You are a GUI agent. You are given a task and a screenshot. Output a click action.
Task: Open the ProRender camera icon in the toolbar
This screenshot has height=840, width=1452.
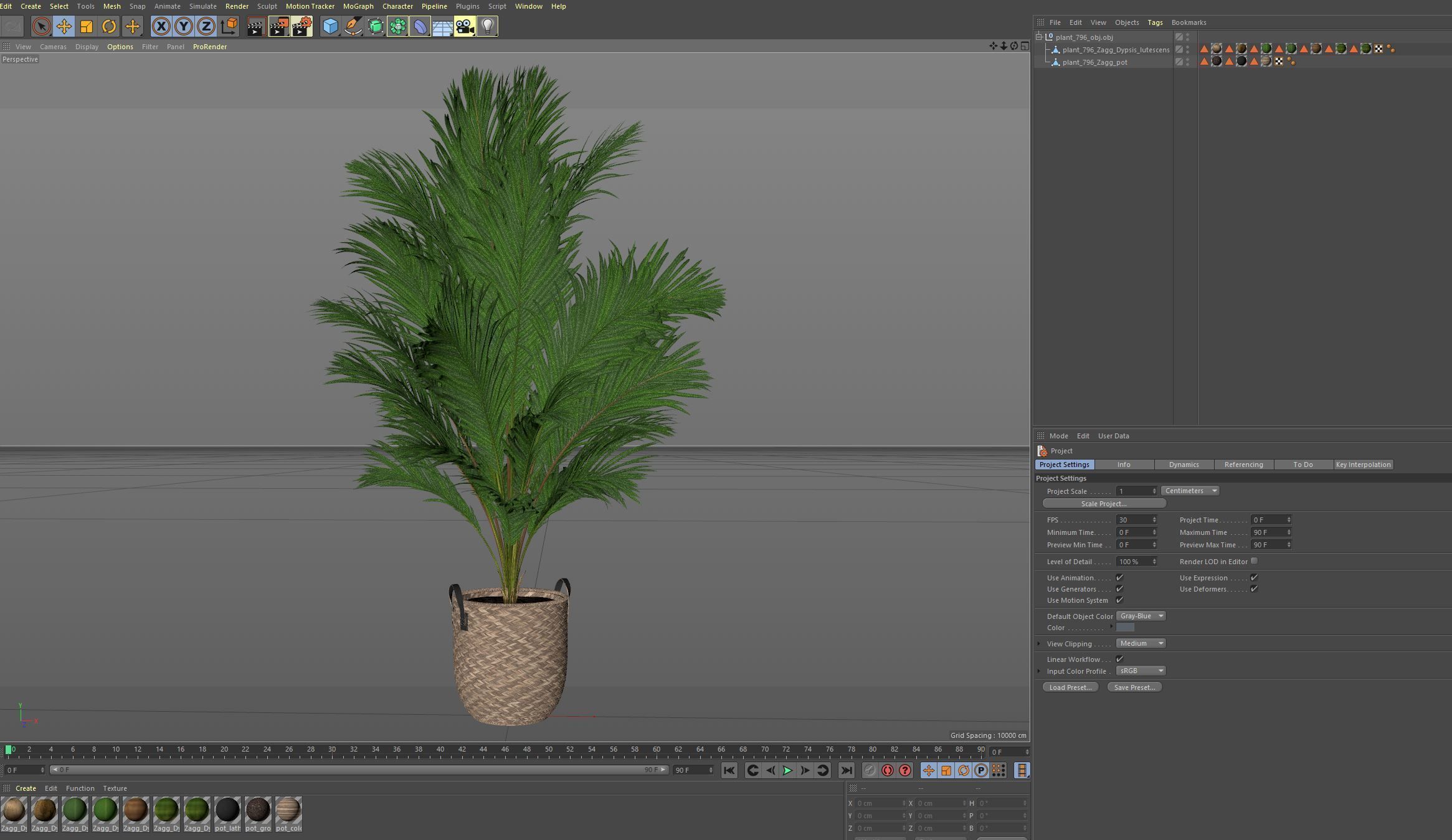[465, 26]
